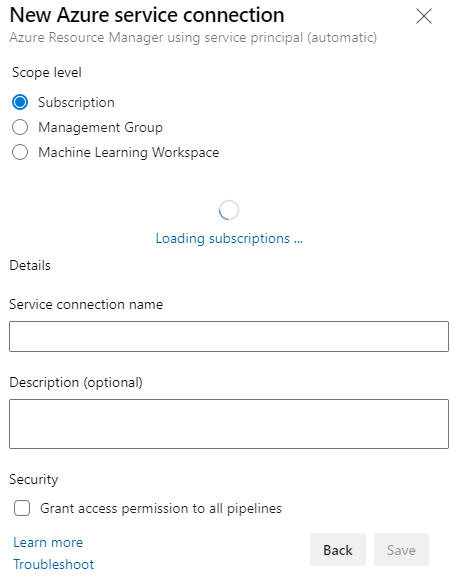Click the loading spinner icon
Screen dimensions: 459x586
[228, 210]
